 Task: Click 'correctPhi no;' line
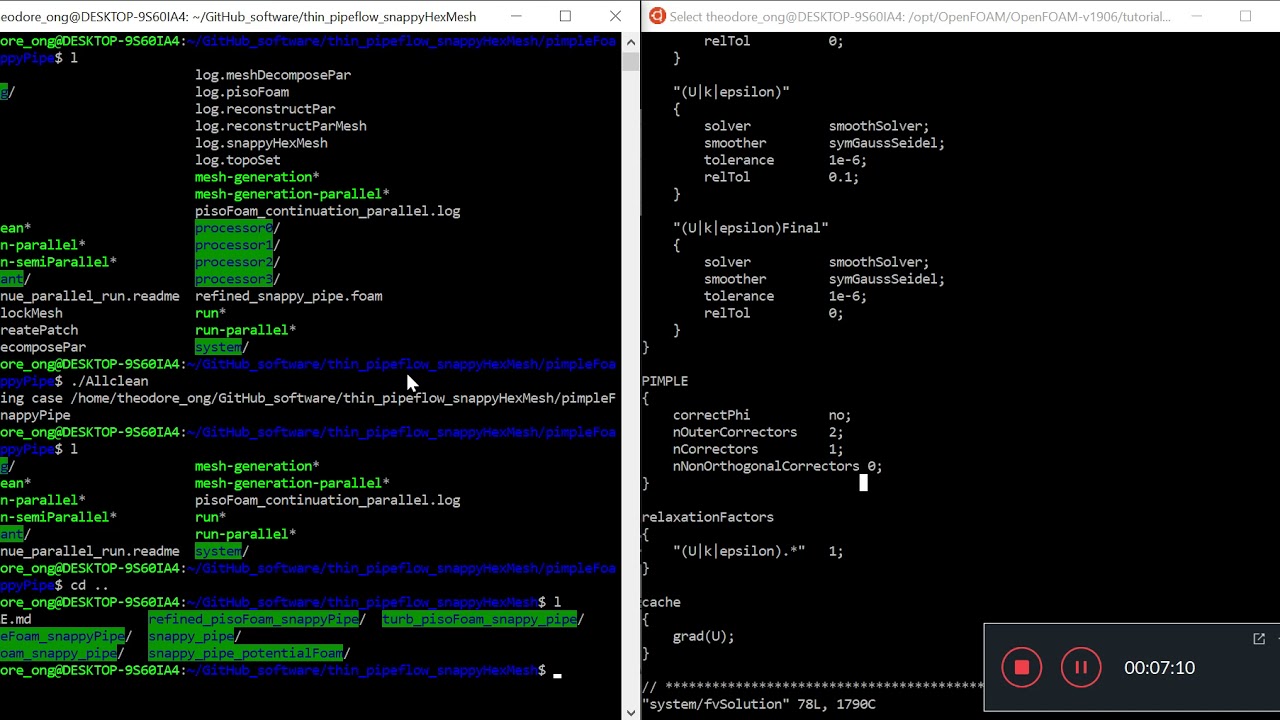(x=762, y=415)
